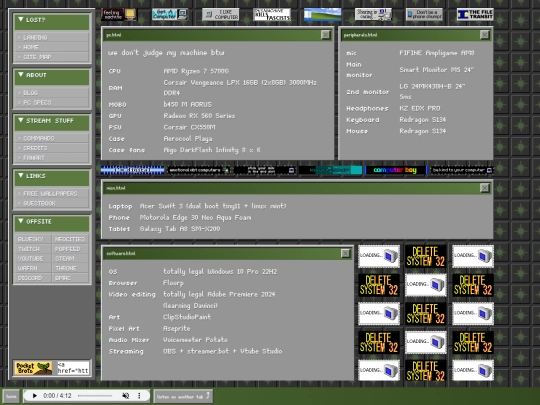Close the misc.html window
Screen dimensions: 540x405
point(485,188)
